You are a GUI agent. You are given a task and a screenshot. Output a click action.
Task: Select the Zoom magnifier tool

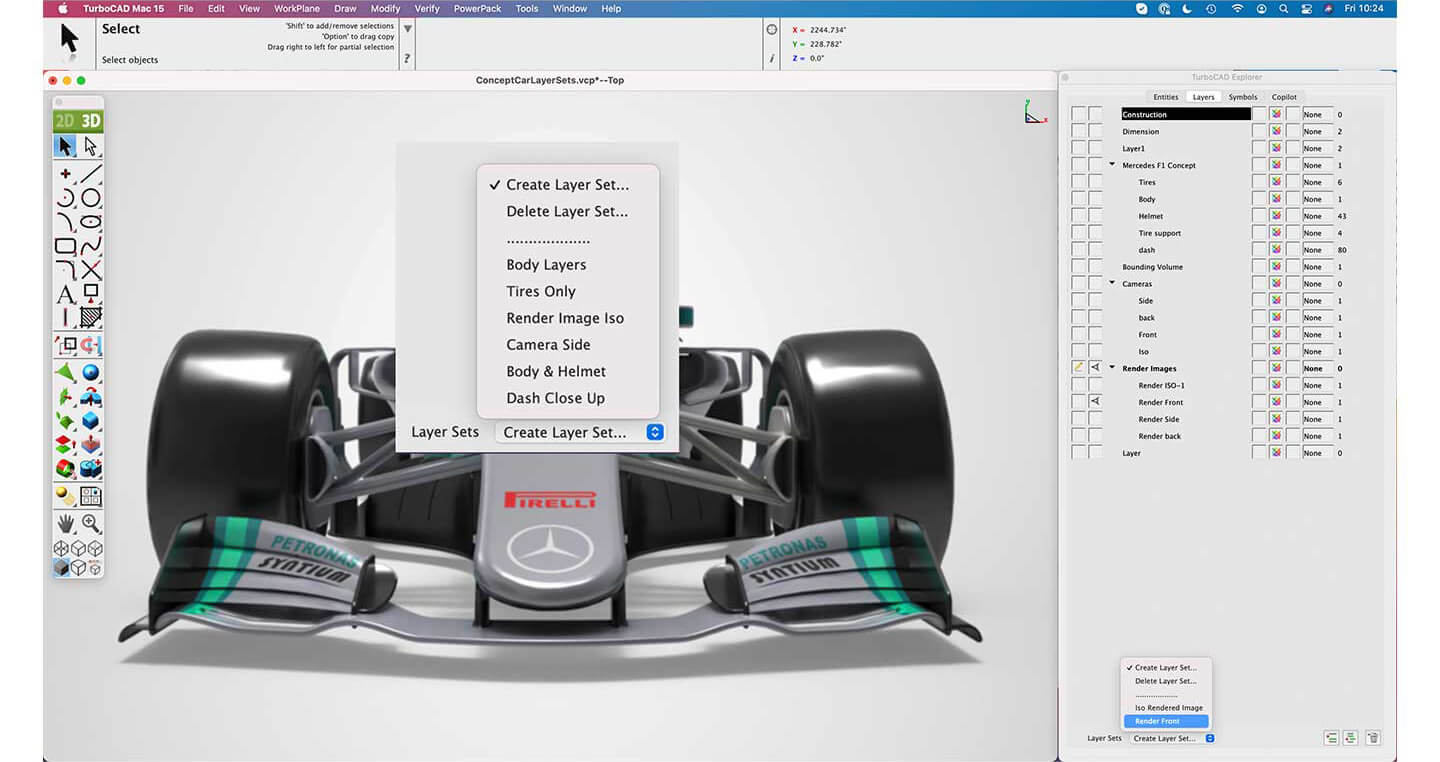tap(91, 523)
